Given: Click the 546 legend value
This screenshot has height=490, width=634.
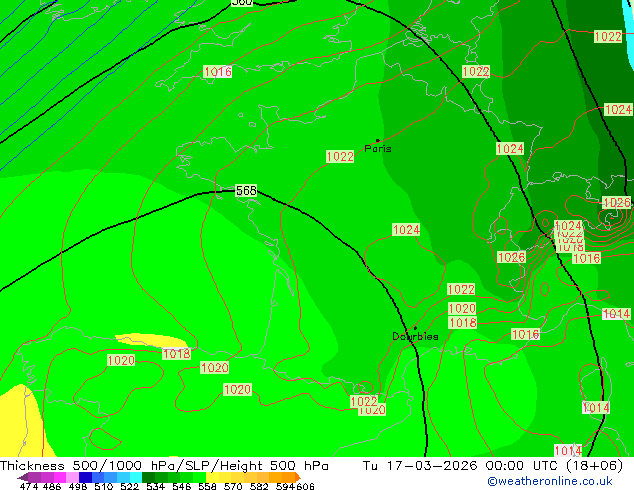Looking at the screenshot, I should coord(181,486).
